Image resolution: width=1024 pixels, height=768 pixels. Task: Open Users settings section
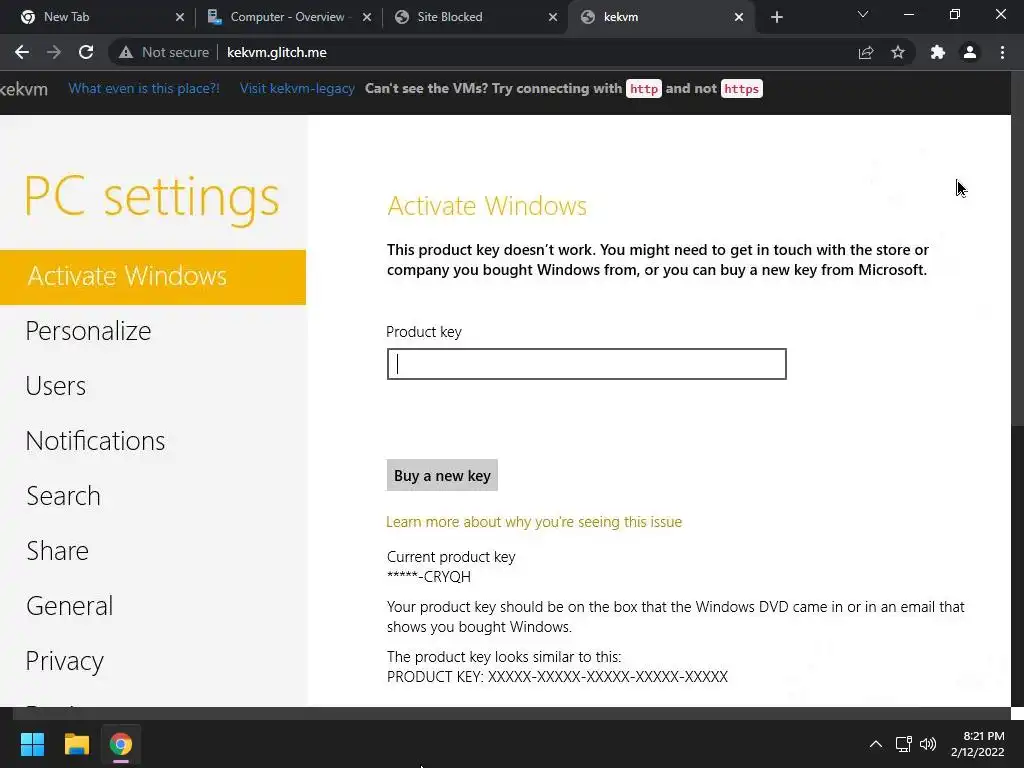pyautogui.click(x=56, y=386)
